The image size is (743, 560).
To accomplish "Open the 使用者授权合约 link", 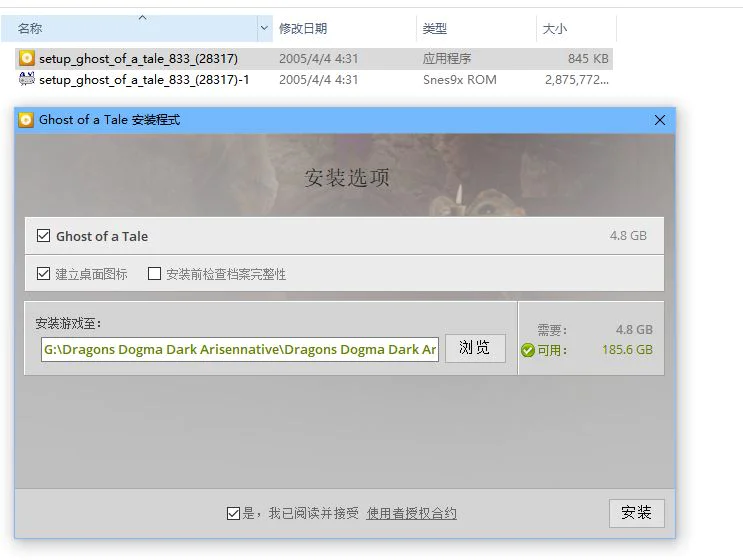I will click(411, 513).
